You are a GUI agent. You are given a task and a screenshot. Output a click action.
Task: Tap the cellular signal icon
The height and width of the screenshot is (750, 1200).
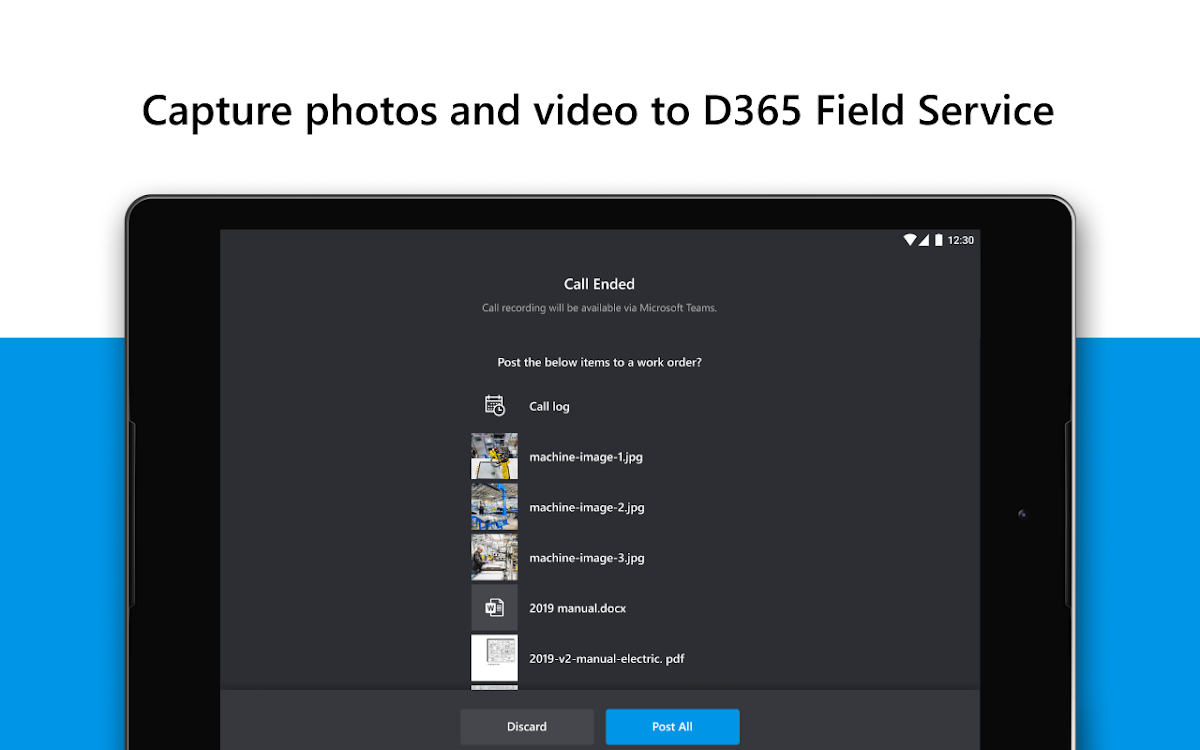(x=924, y=240)
